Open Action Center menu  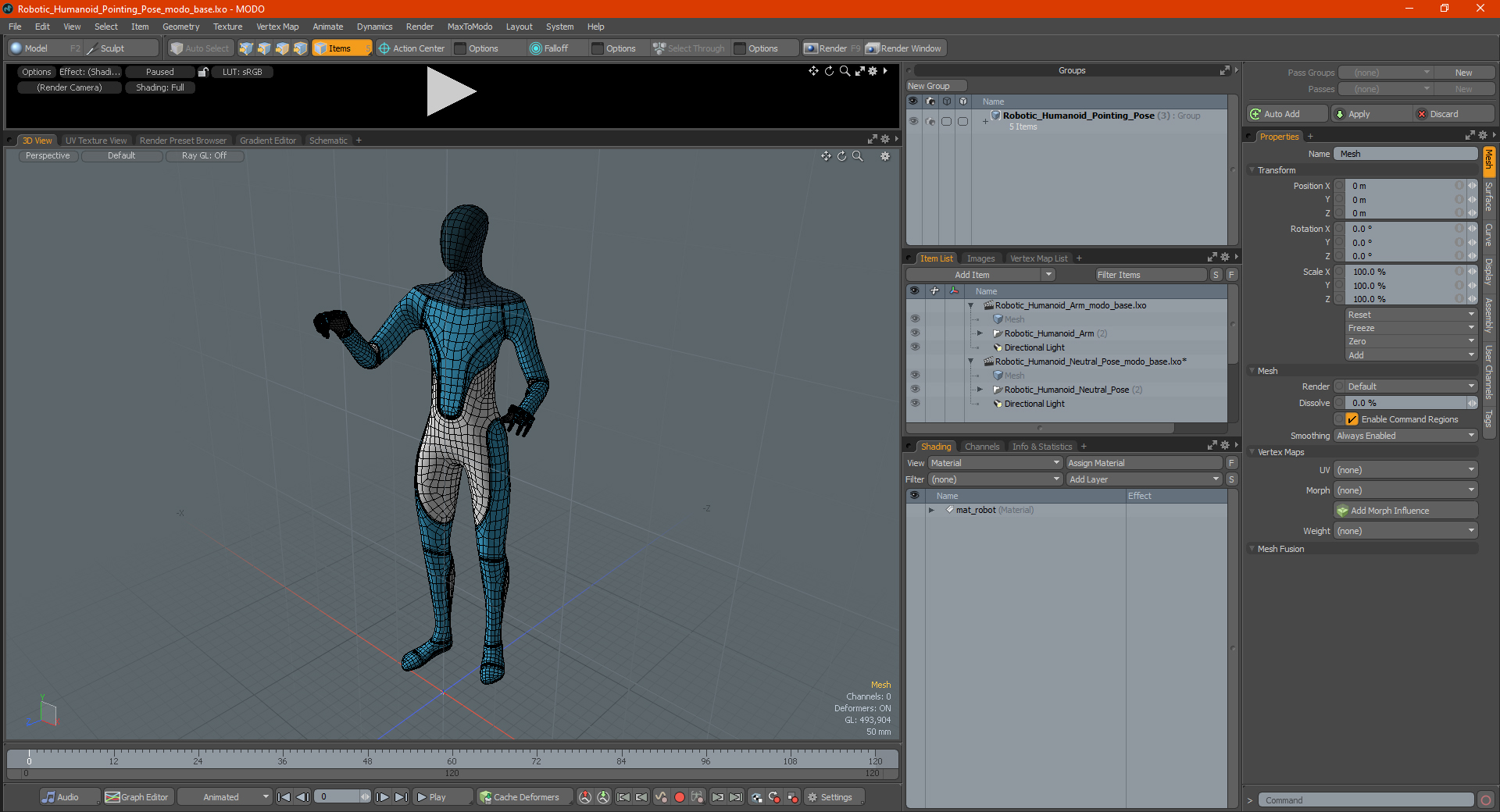(x=412, y=48)
